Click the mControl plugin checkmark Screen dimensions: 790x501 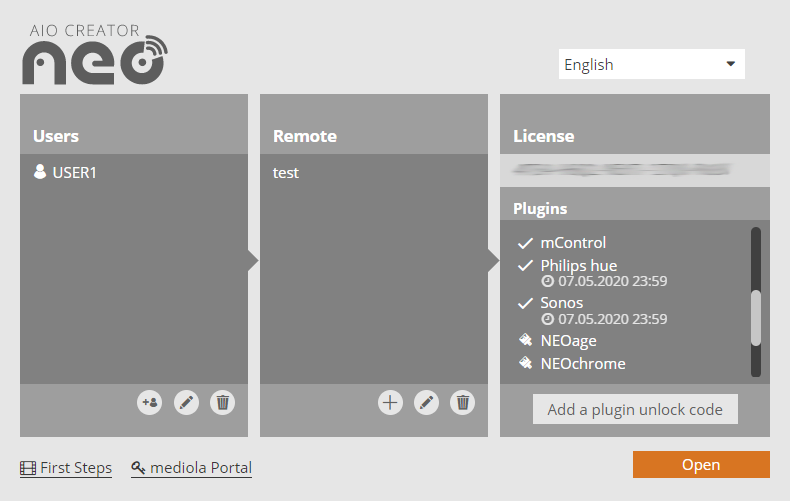point(525,243)
